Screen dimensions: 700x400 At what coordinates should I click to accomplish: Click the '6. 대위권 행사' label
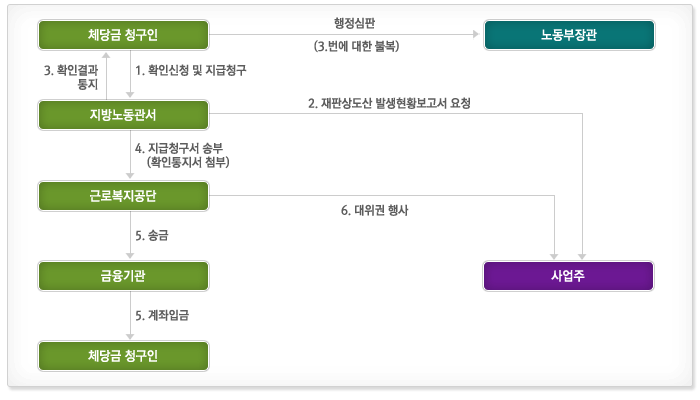(x=375, y=211)
